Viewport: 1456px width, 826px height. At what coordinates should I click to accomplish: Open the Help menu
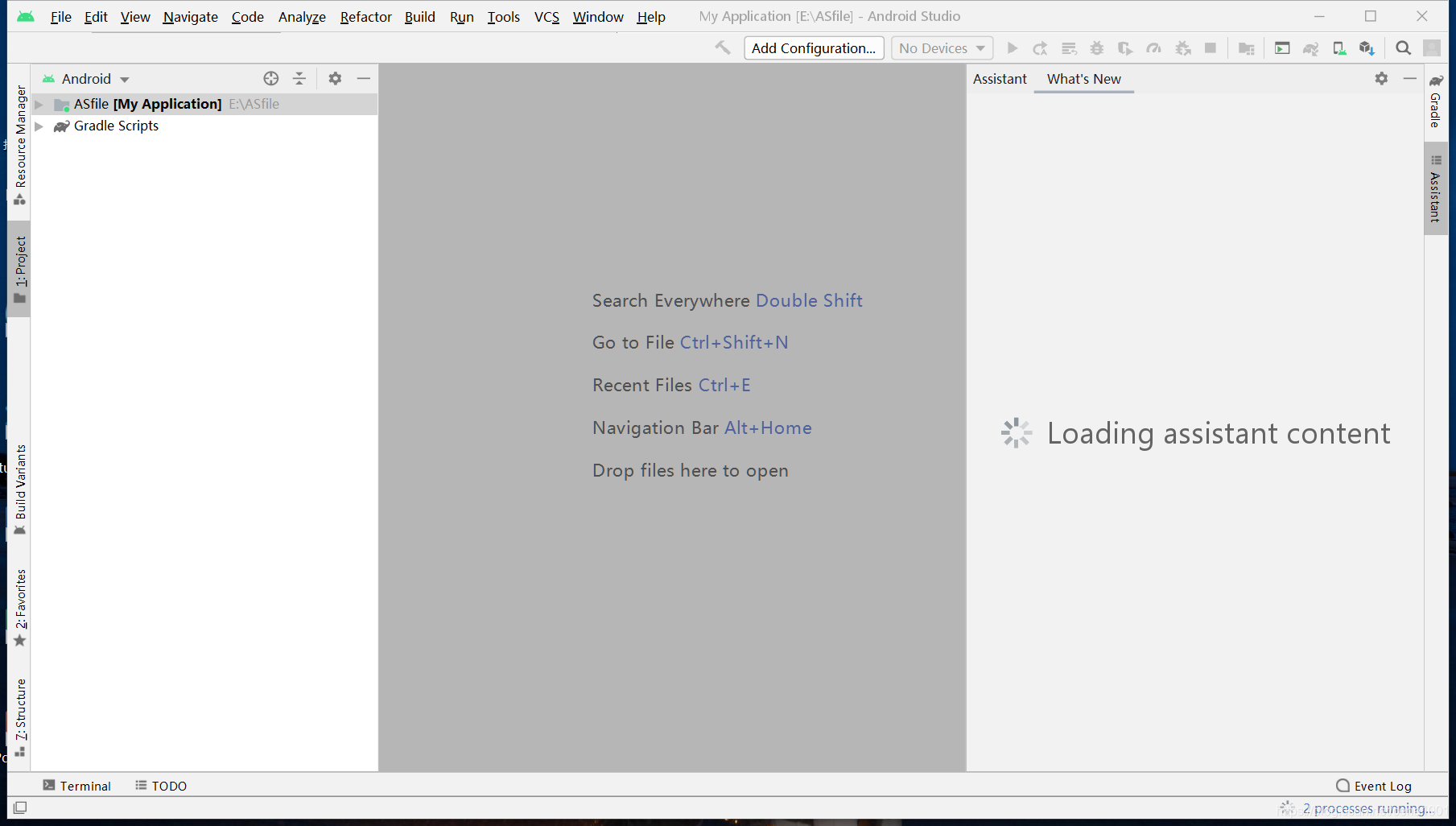tap(651, 17)
